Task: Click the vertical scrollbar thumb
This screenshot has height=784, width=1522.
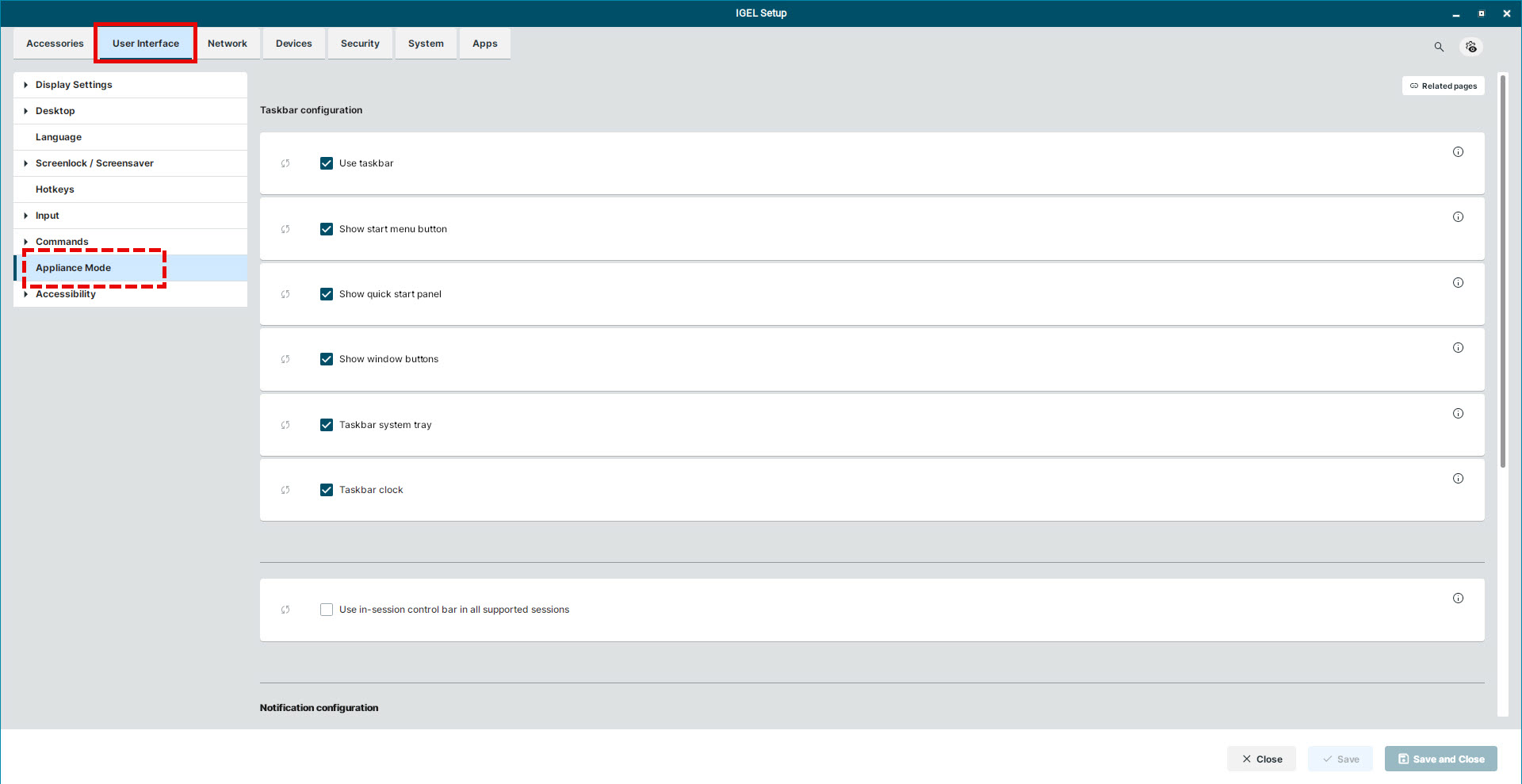Action: click(1502, 271)
